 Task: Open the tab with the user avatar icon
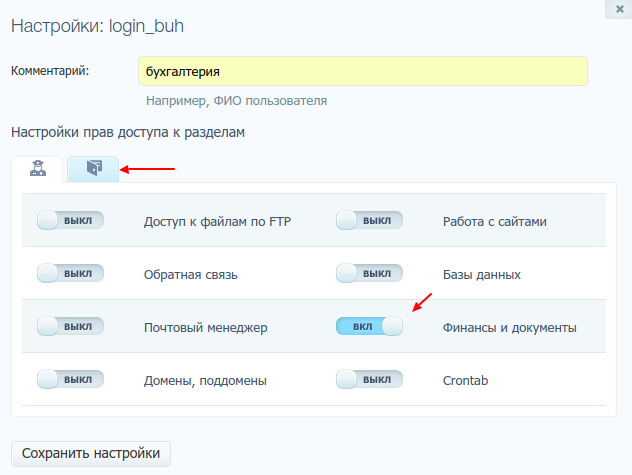click(37, 169)
